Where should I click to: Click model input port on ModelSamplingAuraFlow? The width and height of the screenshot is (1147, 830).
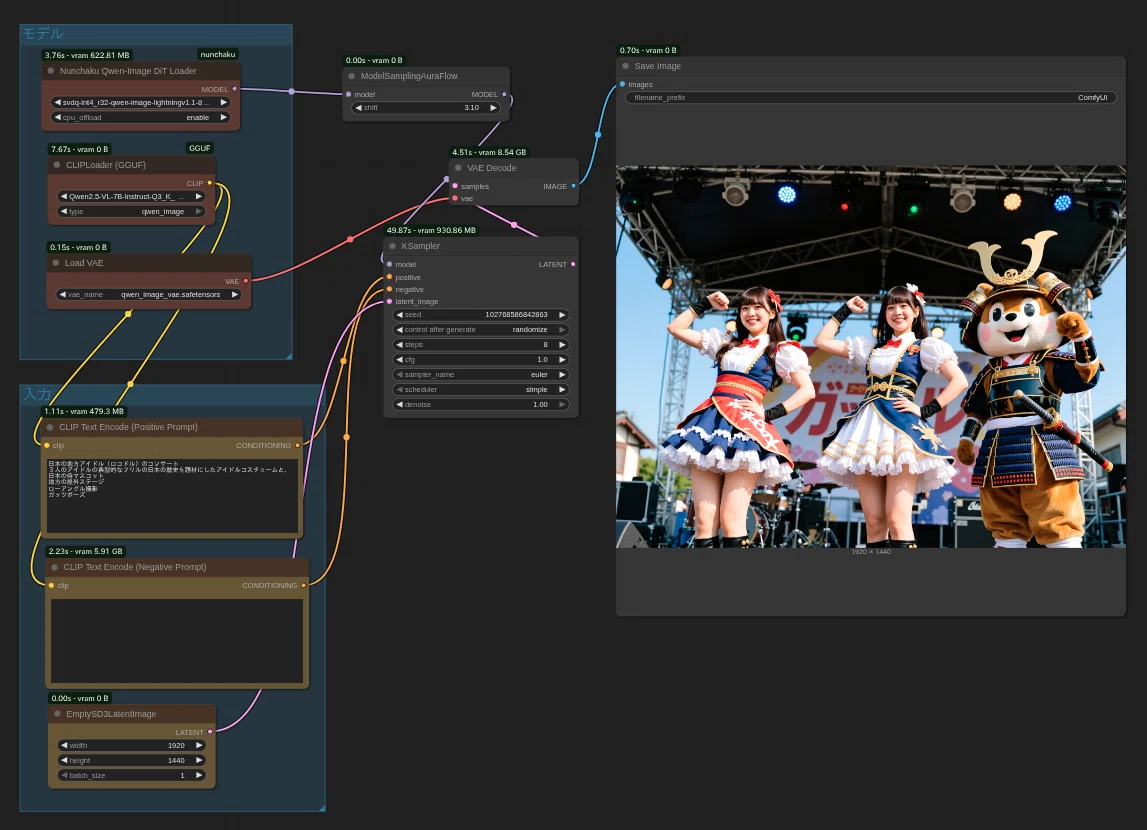348,94
